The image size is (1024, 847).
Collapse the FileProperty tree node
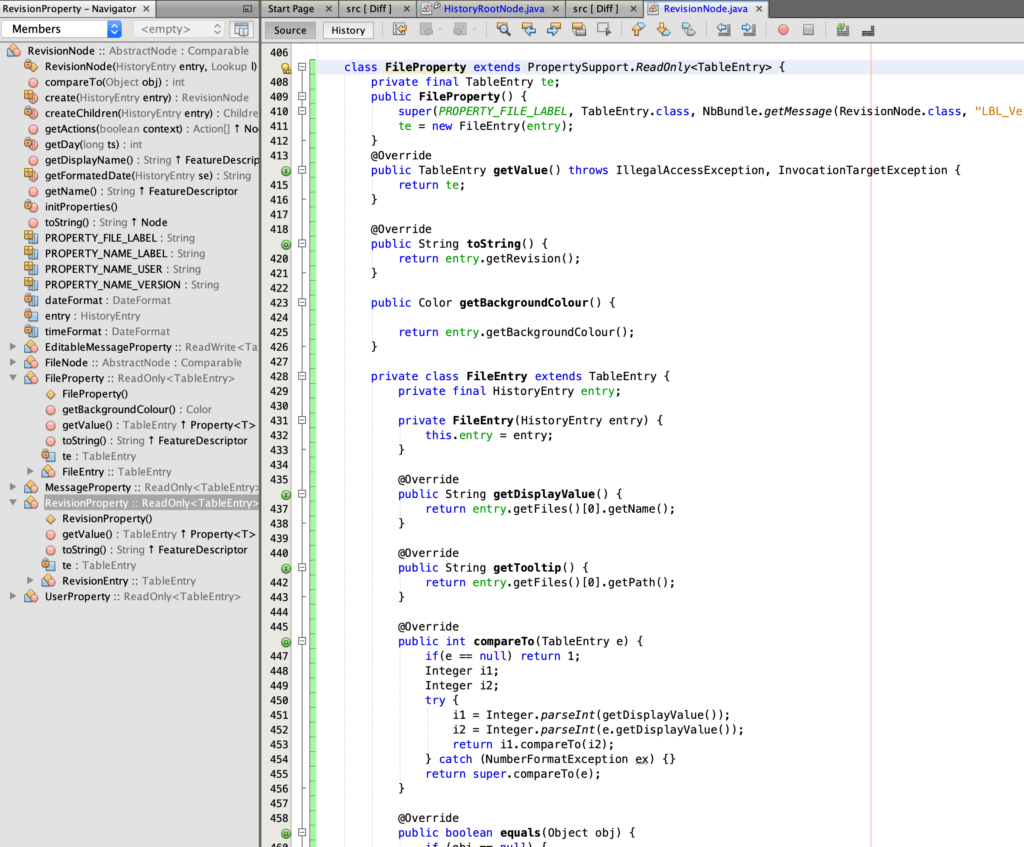[13, 379]
